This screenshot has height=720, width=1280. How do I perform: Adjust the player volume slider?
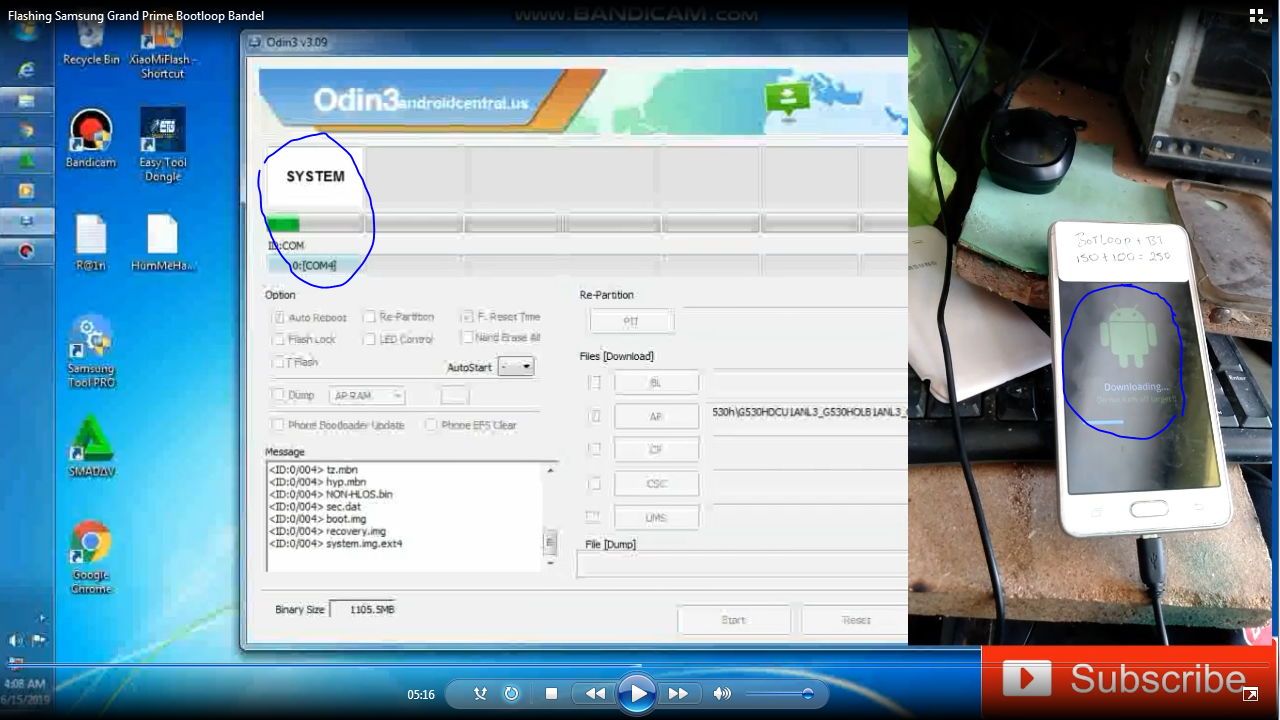click(779, 694)
